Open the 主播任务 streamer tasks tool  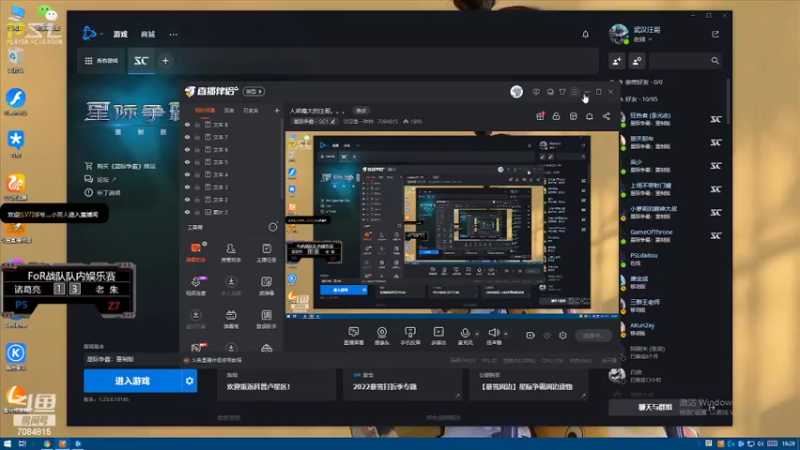coord(266,252)
